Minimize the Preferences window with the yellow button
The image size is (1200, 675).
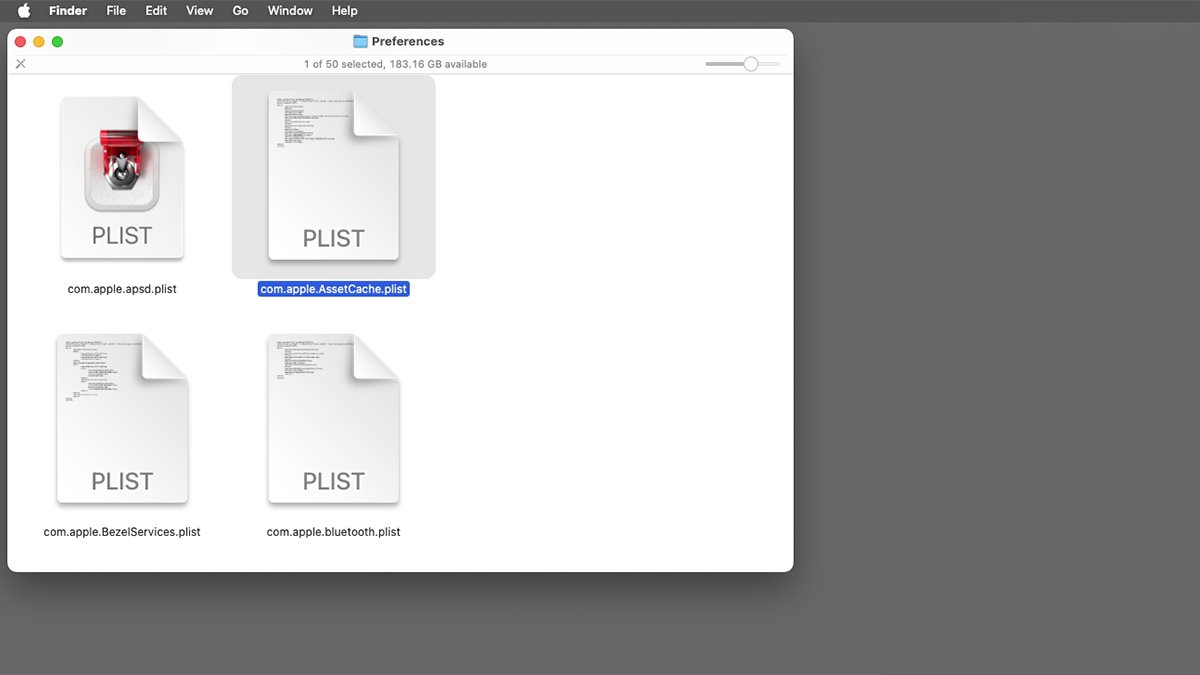point(39,41)
